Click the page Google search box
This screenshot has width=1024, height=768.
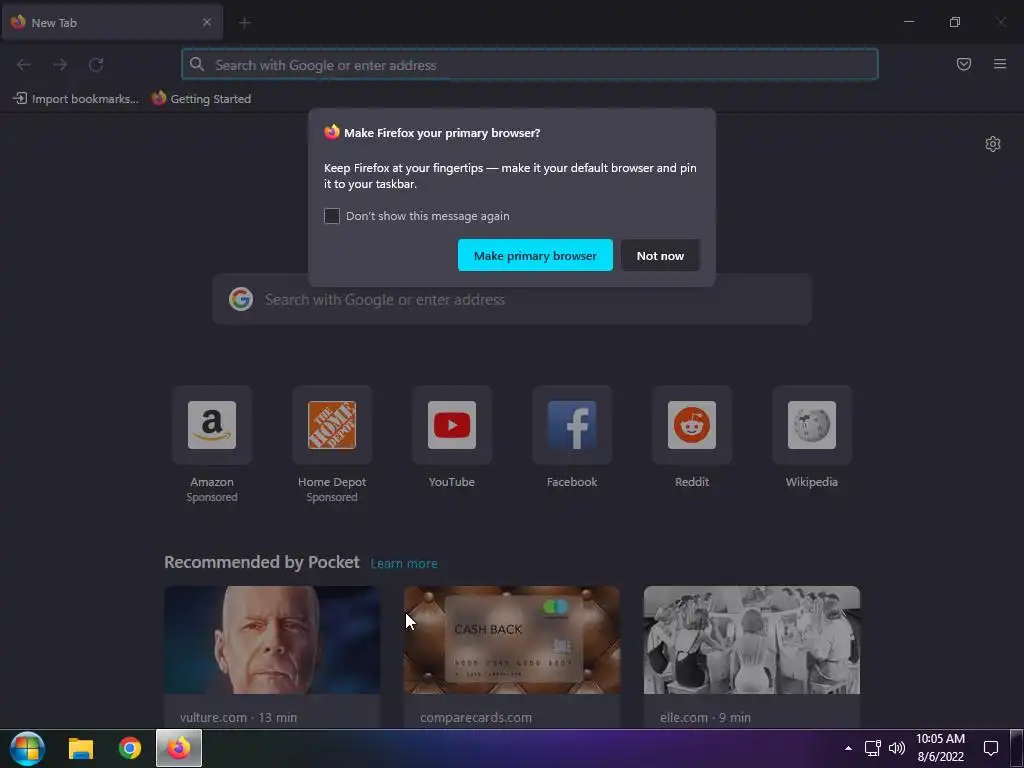pos(512,300)
